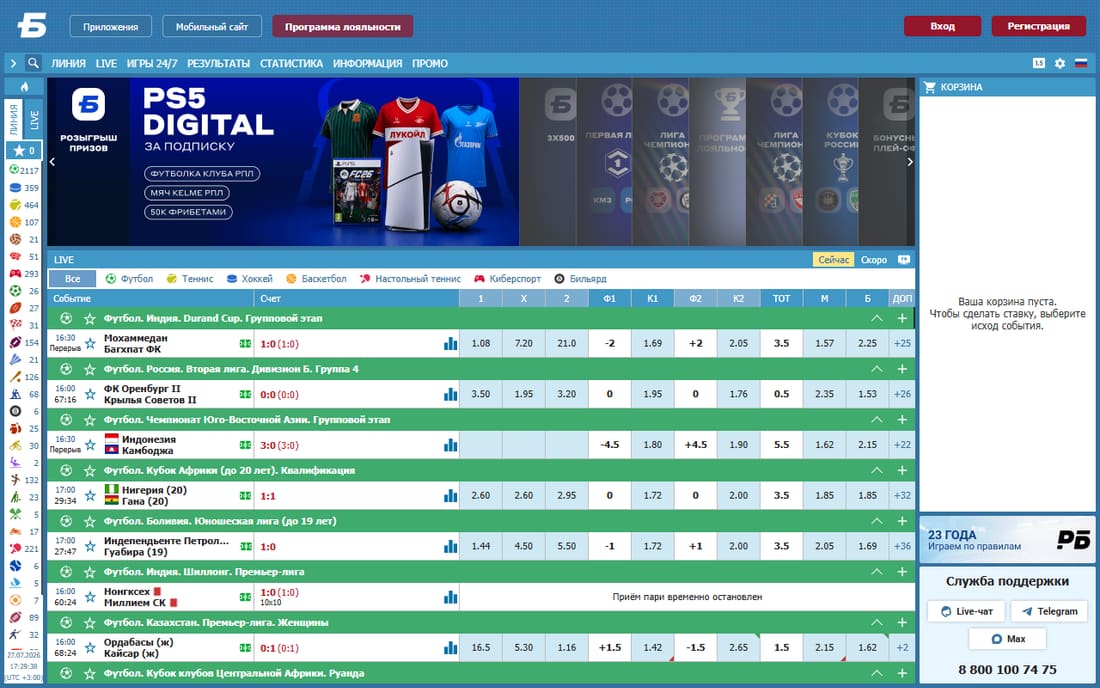Image resolution: width=1100 pixels, height=688 pixels.
Task: Select odds 2.60 for Нигерия win
Action: [x=481, y=496]
